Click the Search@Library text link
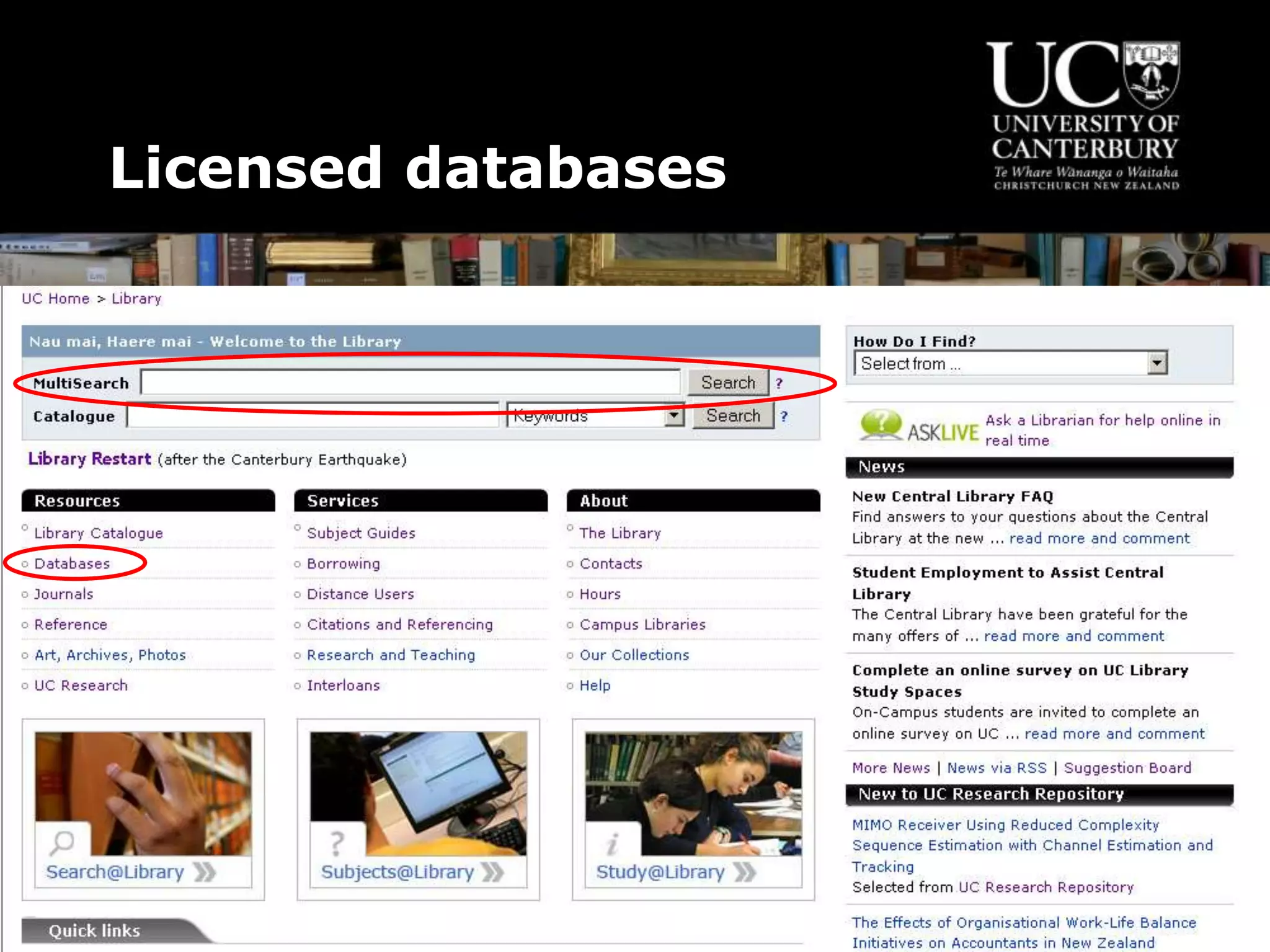 [115, 872]
